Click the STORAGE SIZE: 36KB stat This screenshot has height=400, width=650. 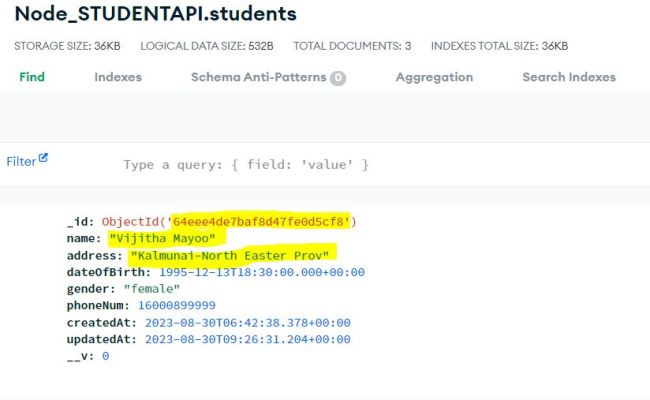click(67, 46)
